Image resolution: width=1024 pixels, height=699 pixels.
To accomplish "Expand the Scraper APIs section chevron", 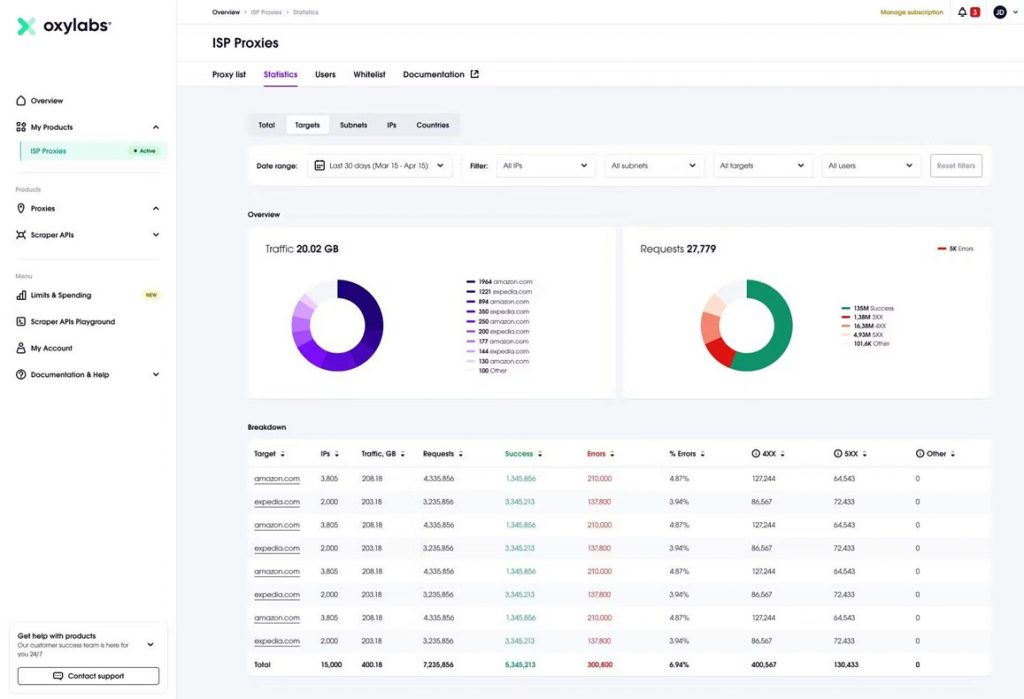I will pos(155,235).
